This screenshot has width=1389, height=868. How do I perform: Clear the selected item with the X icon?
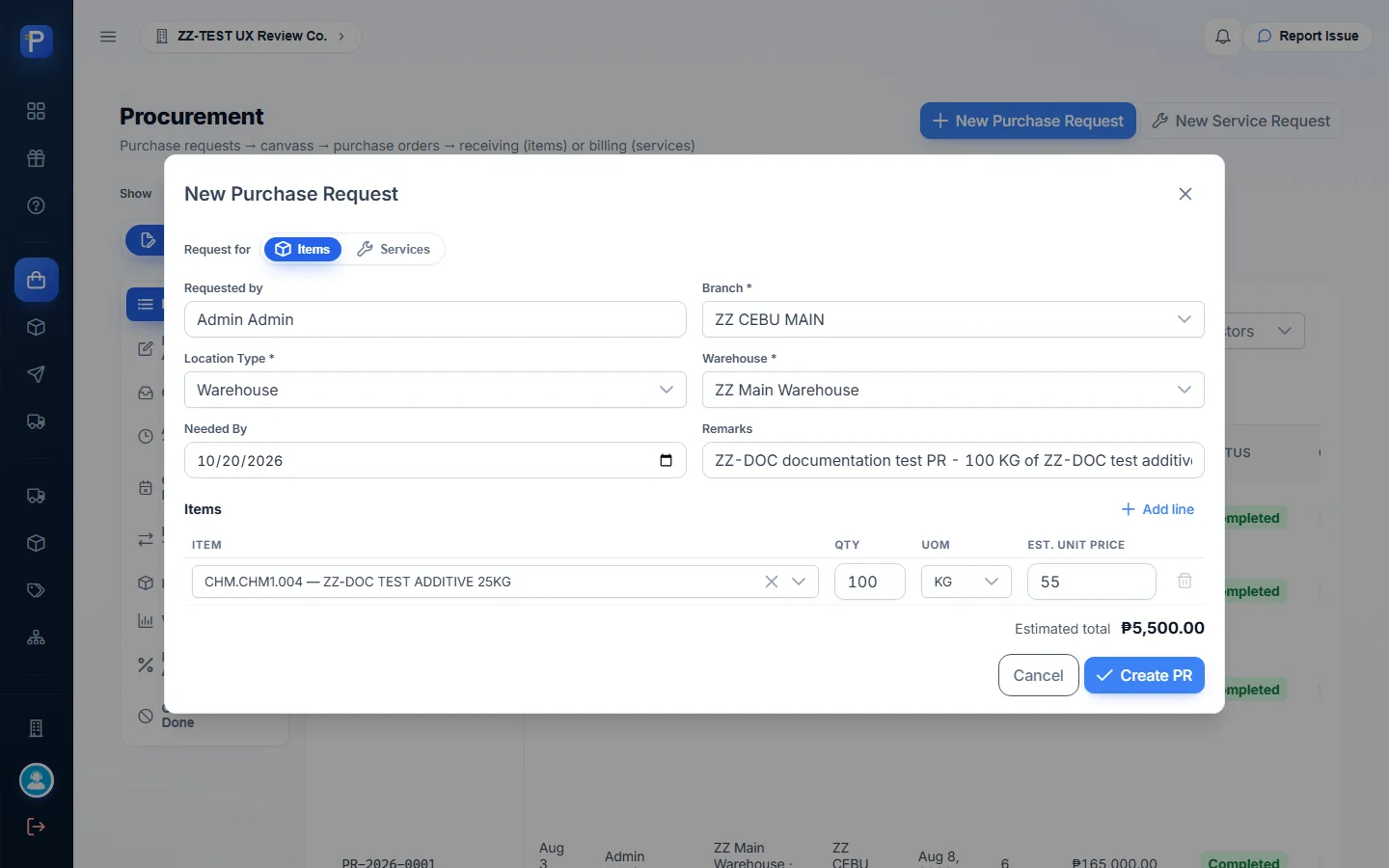tap(772, 582)
